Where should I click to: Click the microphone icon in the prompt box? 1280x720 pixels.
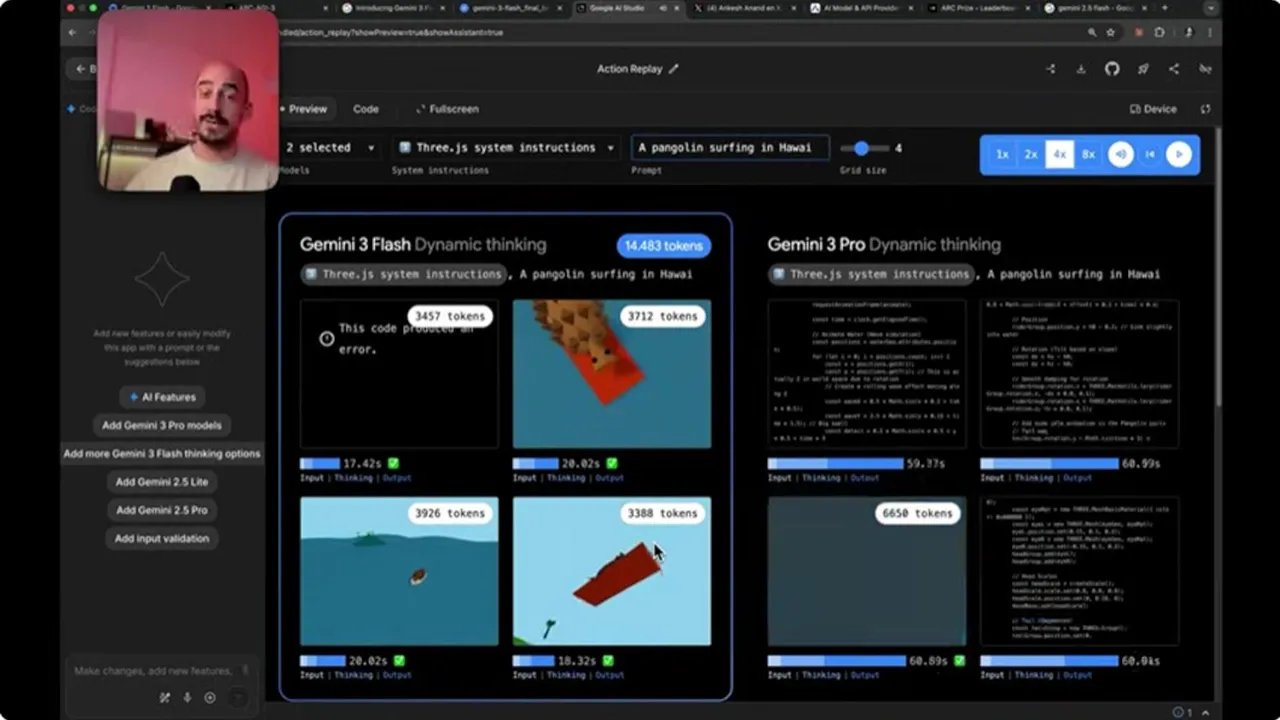[187, 698]
